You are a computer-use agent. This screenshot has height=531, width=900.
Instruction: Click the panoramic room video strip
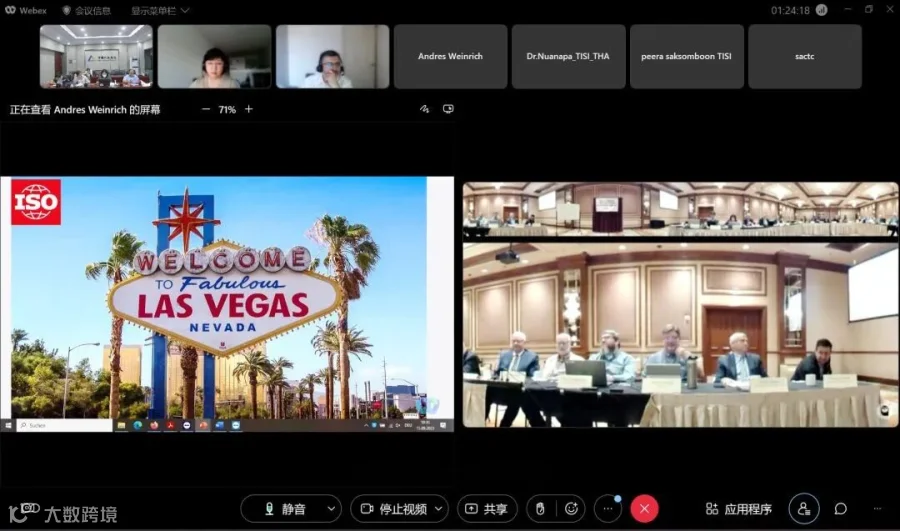[x=681, y=209]
